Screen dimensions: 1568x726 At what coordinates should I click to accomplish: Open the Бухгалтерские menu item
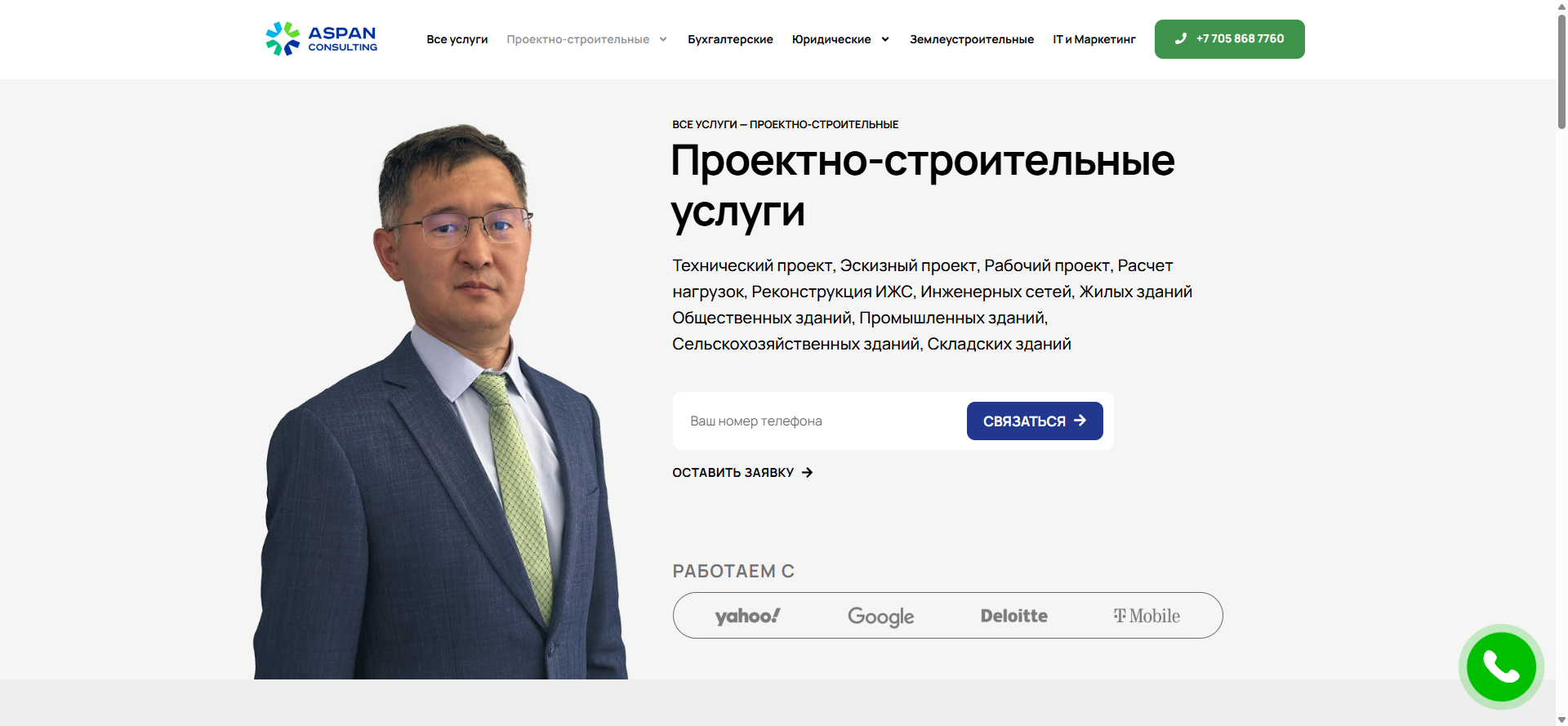click(x=730, y=39)
